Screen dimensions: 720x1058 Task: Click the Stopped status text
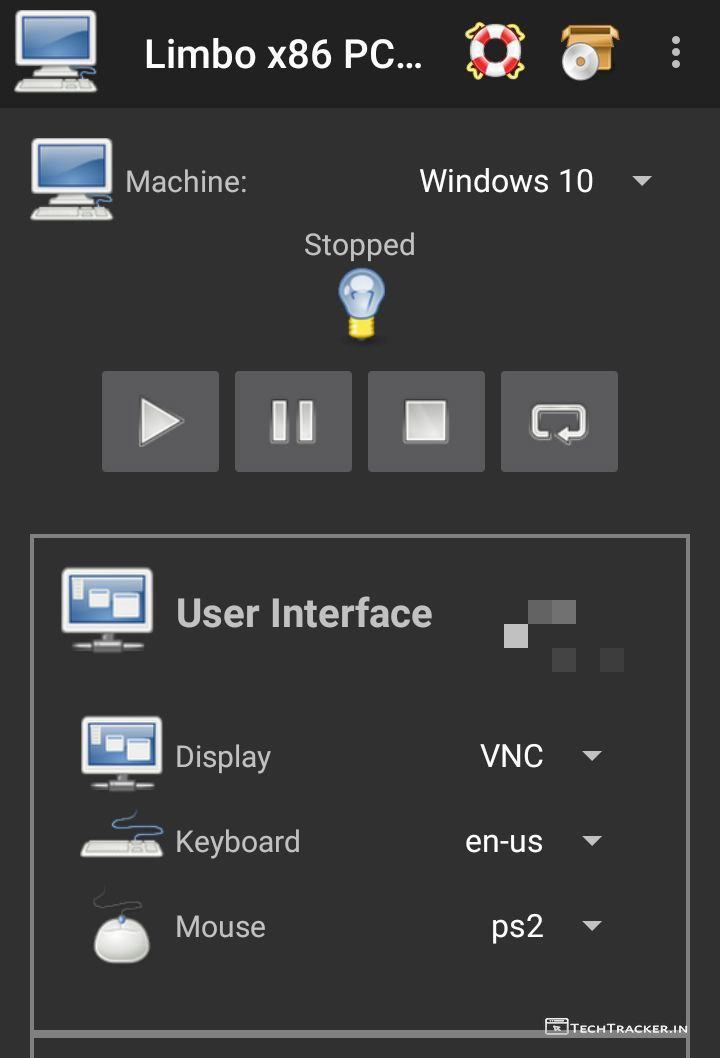tap(359, 245)
